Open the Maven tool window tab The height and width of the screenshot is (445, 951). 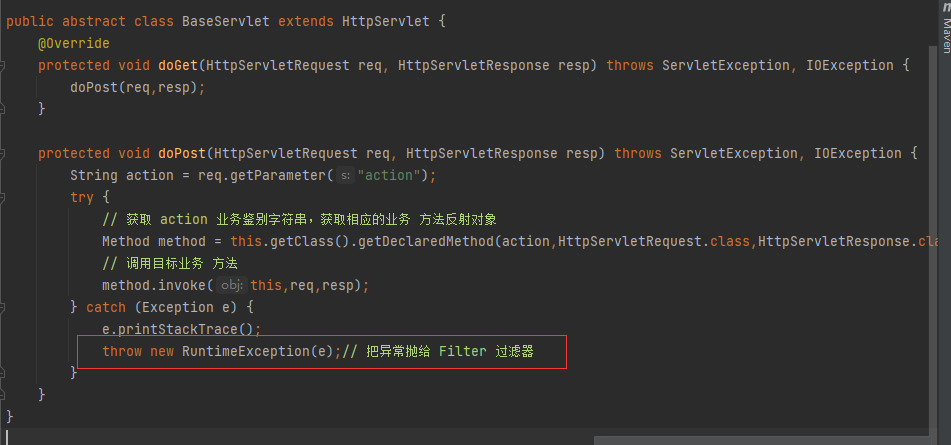coord(944,28)
